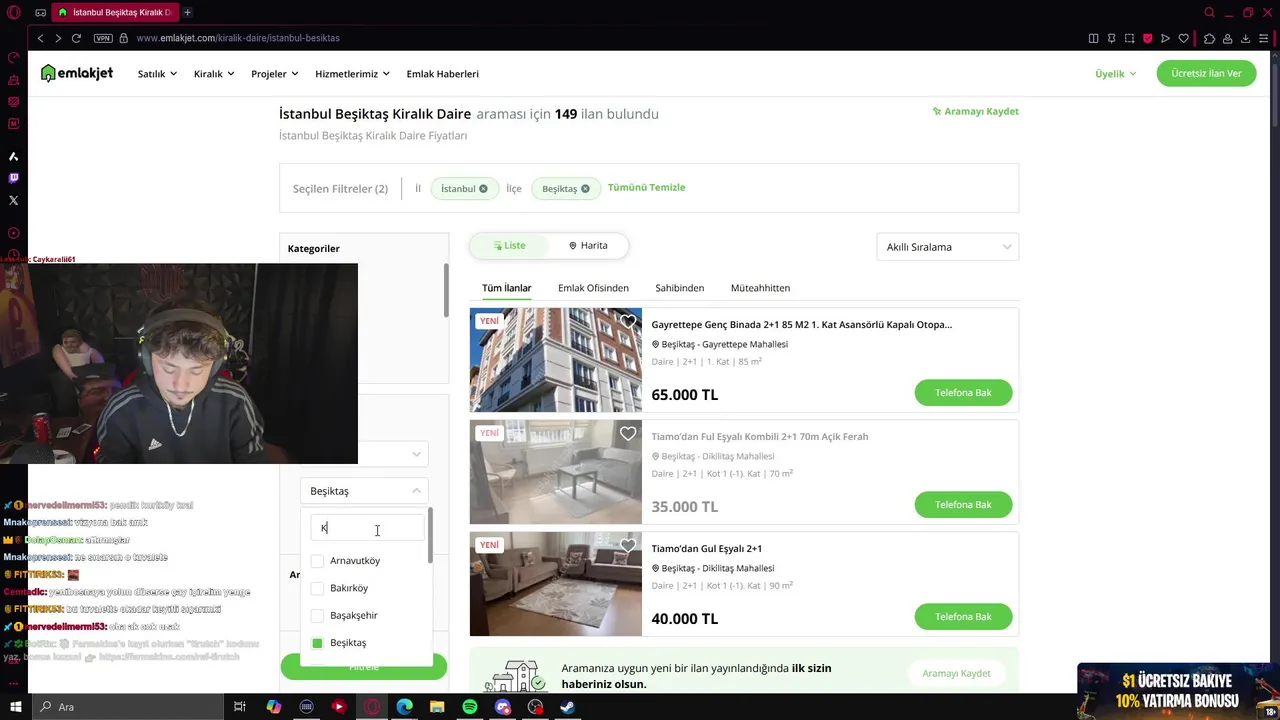Open the Windows Start menu
Viewport: 1280px width, 720px height.
(15, 707)
